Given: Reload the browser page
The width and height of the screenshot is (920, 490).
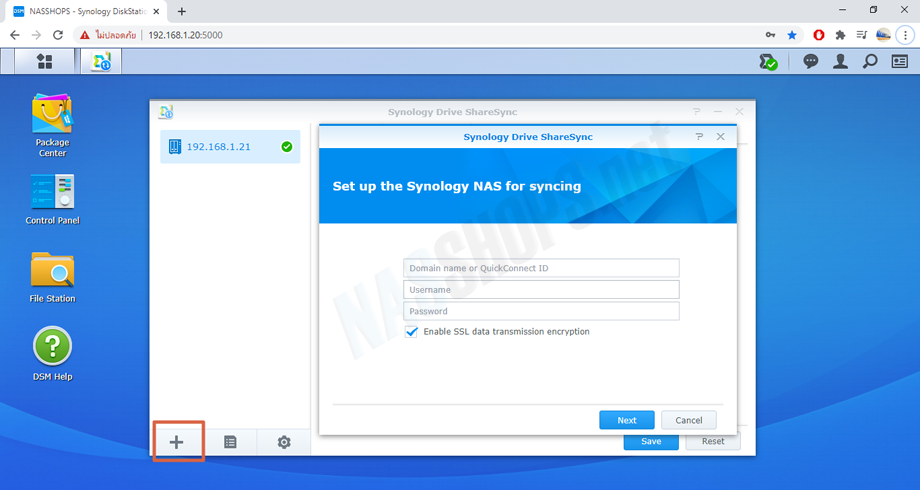Looking at the screenshot, I should tap(58, 35).
